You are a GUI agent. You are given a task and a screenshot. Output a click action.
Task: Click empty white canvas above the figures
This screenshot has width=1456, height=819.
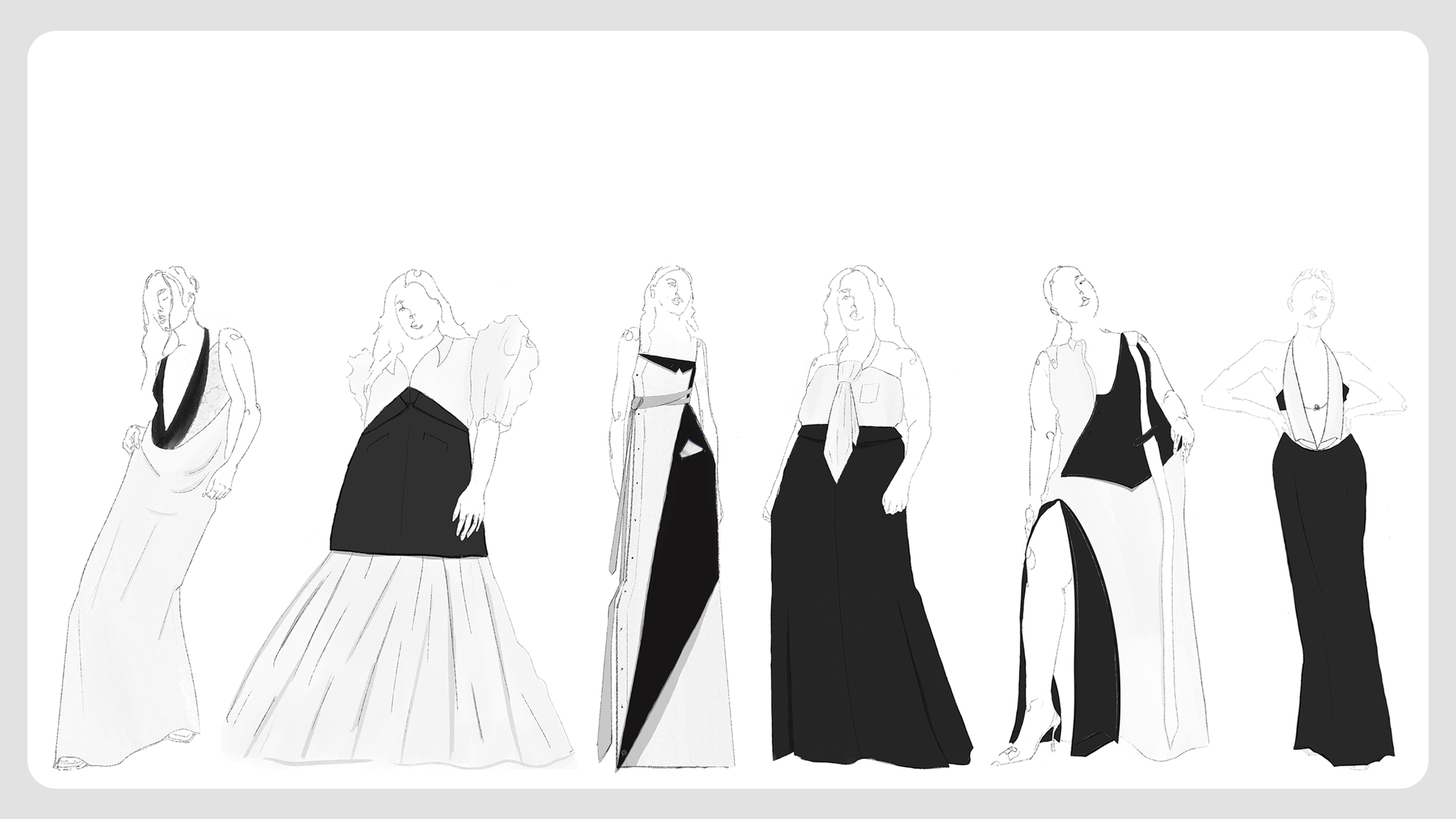coord(728,146)
